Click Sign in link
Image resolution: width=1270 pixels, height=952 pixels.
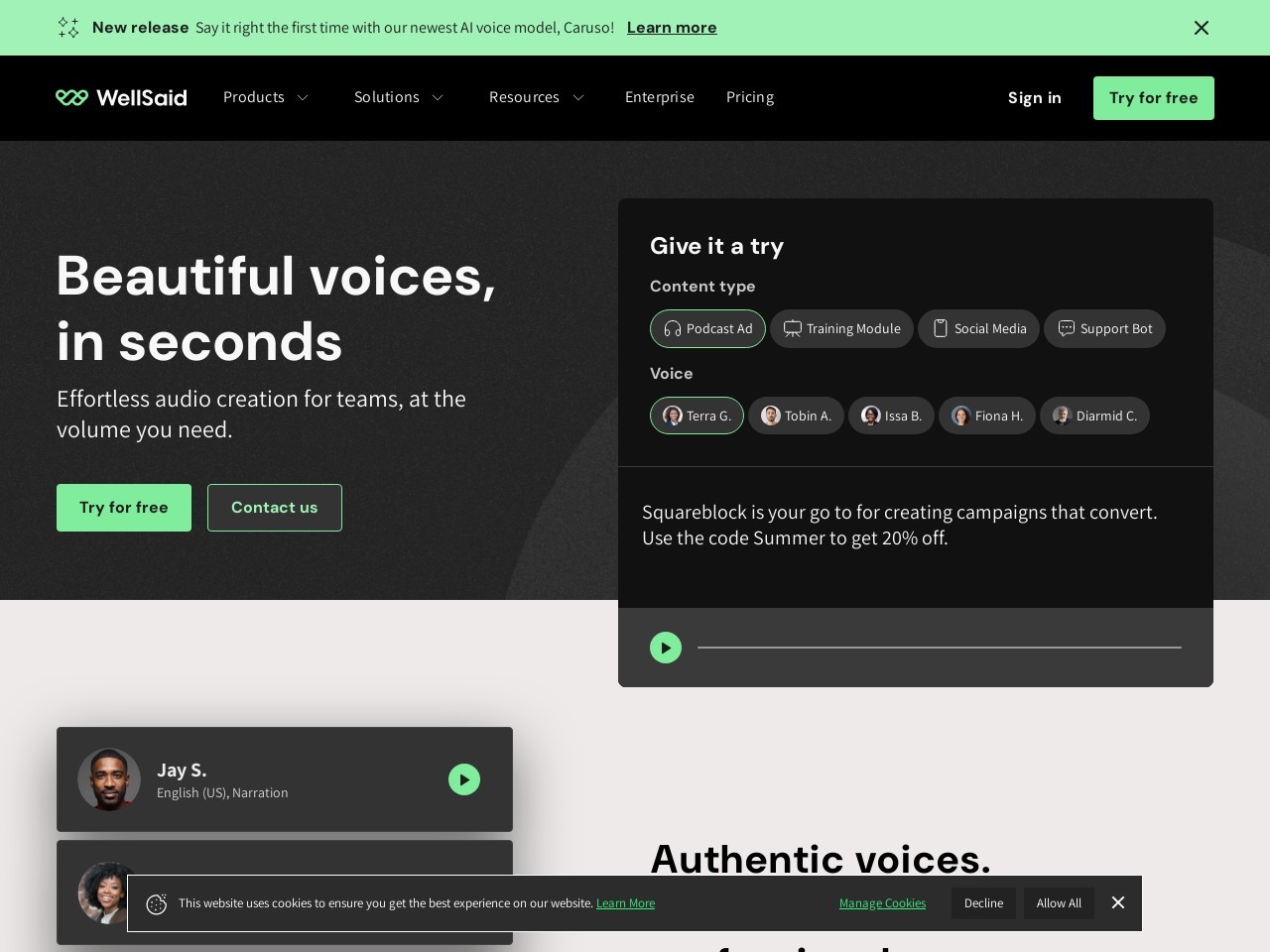[x=1035, y=98]
